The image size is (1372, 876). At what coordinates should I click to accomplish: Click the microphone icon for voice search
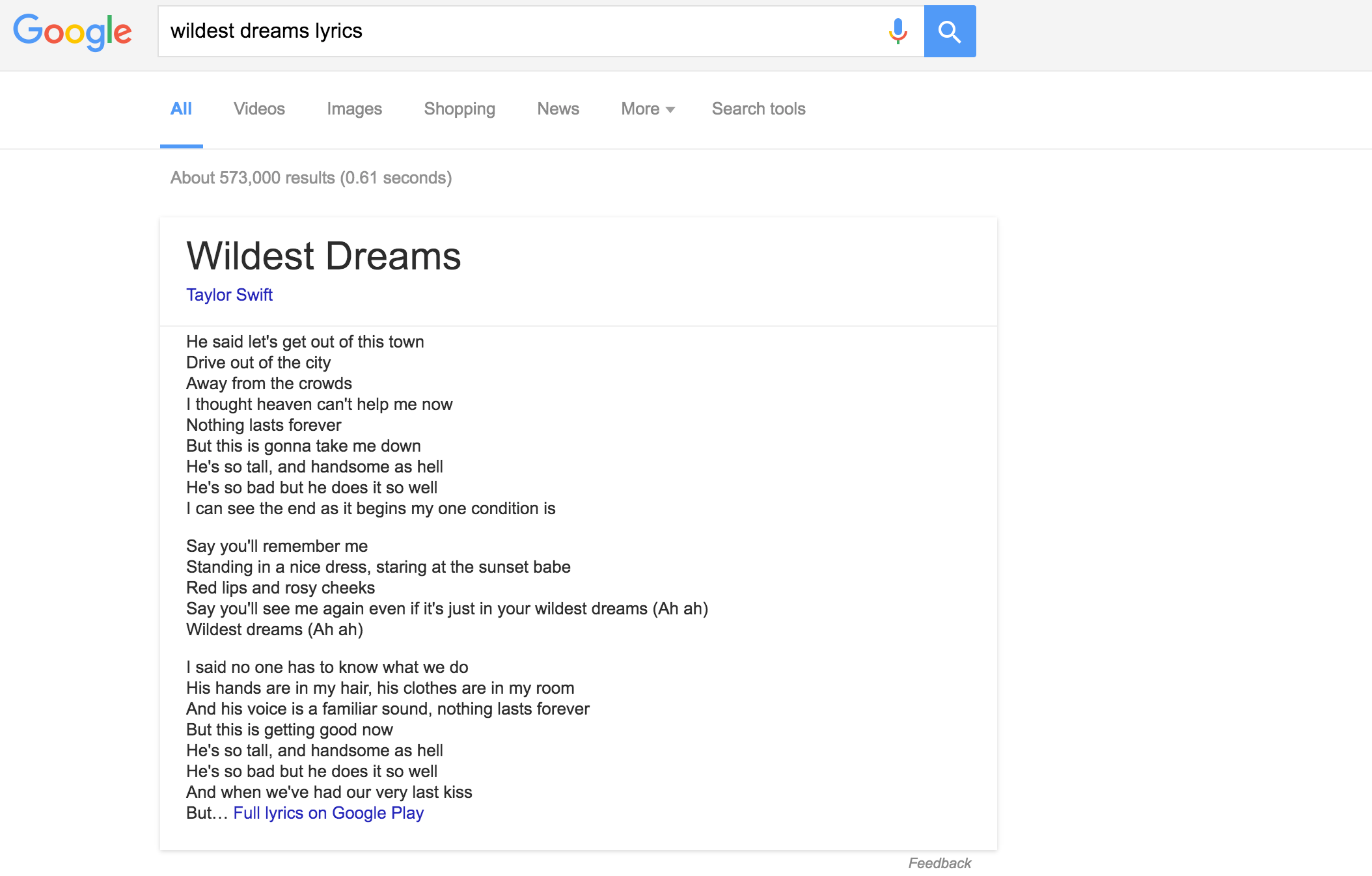(898, 31)
